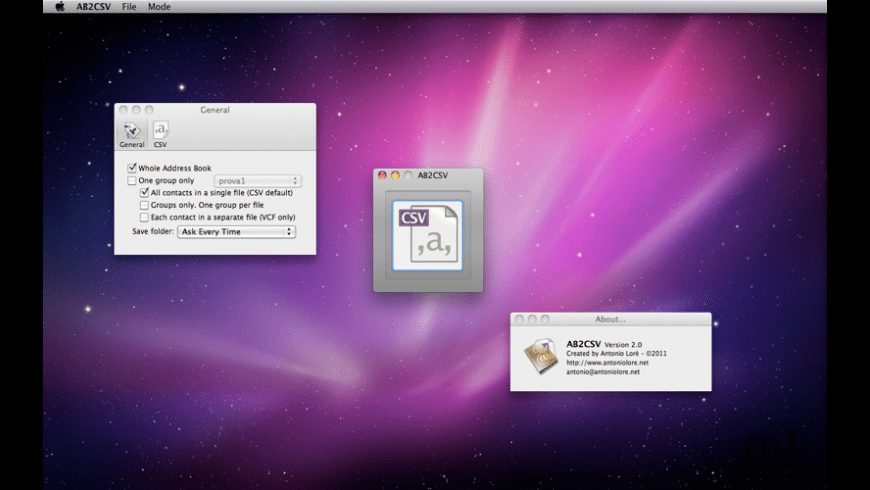This screenshot has width=870, height=490.
Task: Close the General preferences window
Action: [123, 110]
